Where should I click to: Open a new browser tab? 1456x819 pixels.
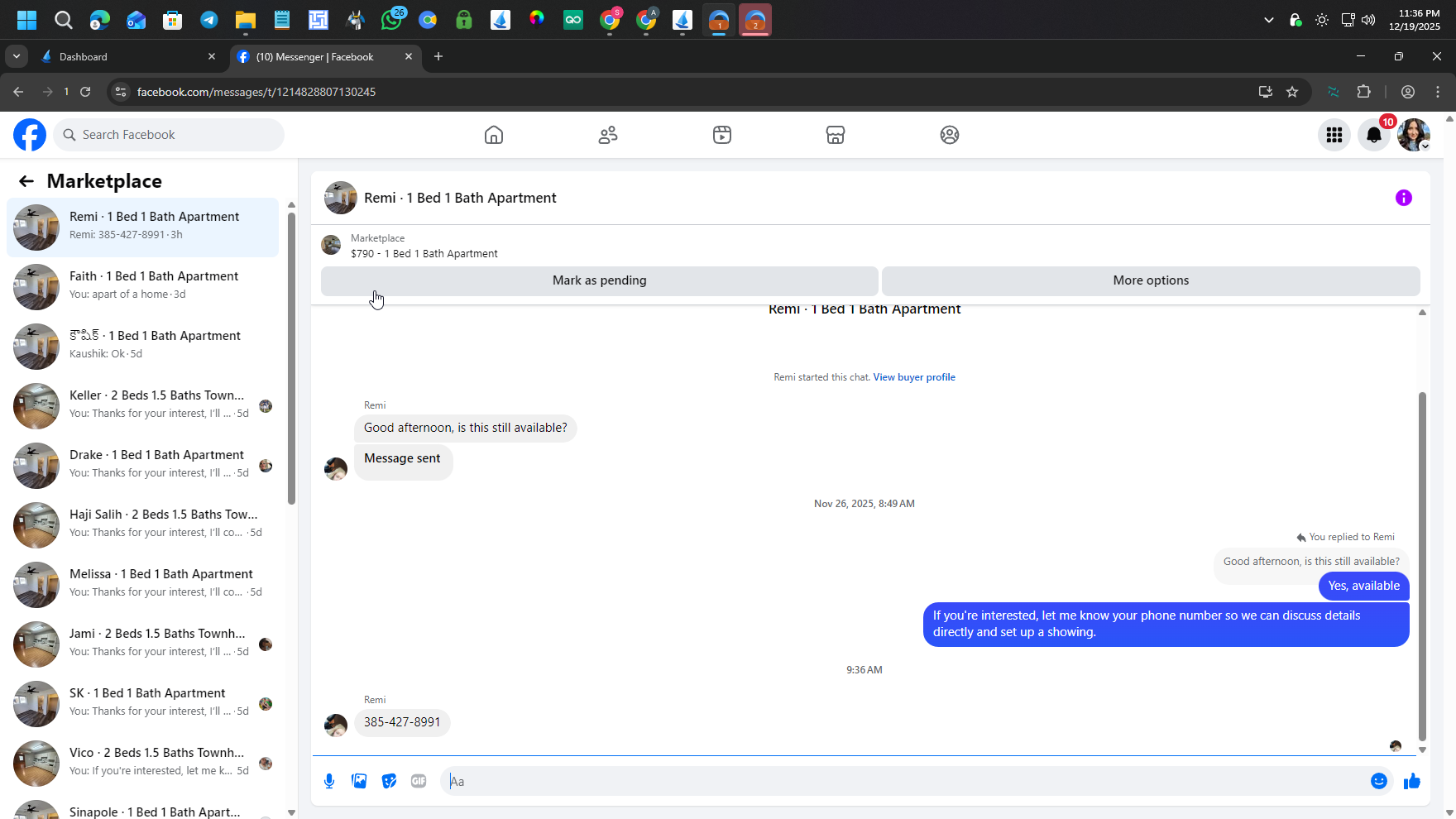pos(438,57)
